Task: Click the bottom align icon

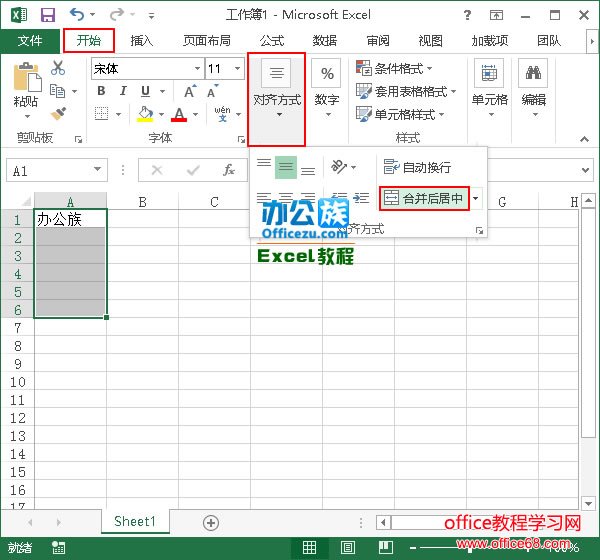Action: pos(308,170)
